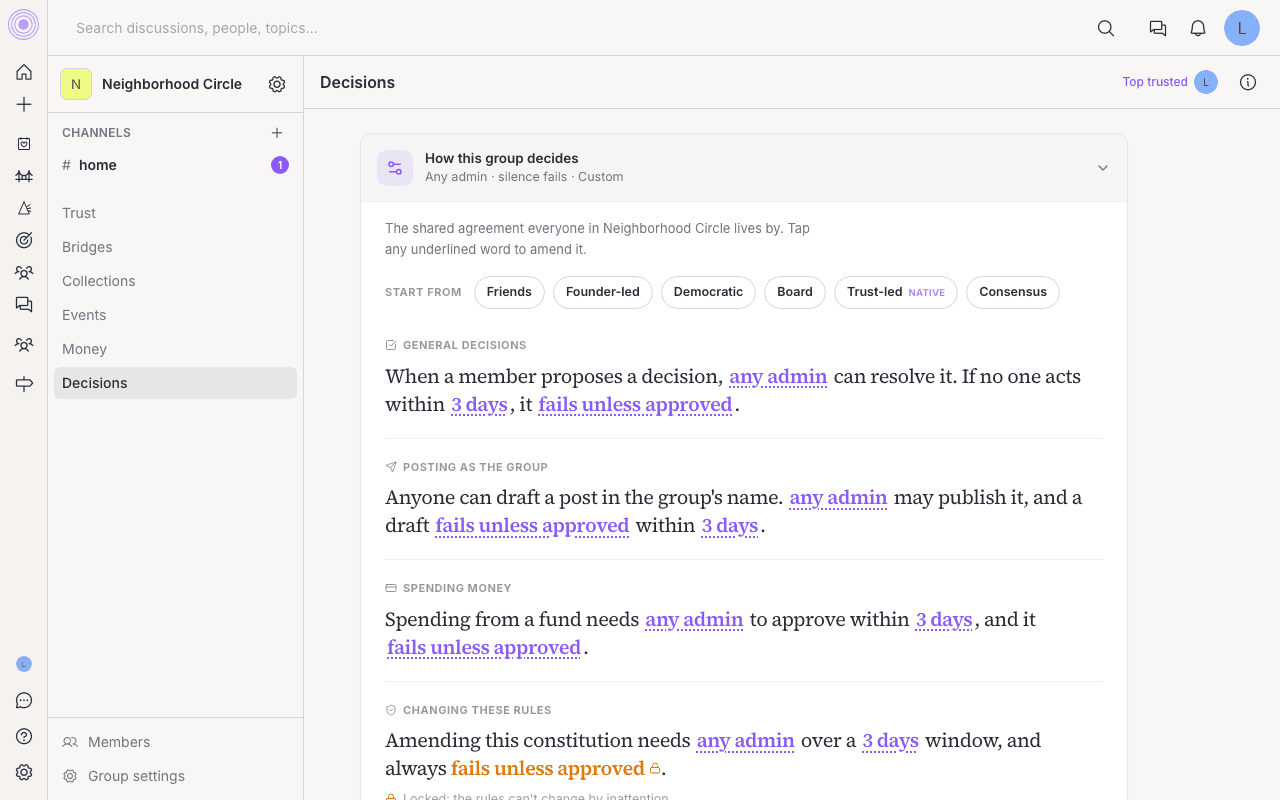The height and width of the screenshot is (800, 1280).
Task: Click the magnifier search icon in top bar
Action: point(1106,28)
